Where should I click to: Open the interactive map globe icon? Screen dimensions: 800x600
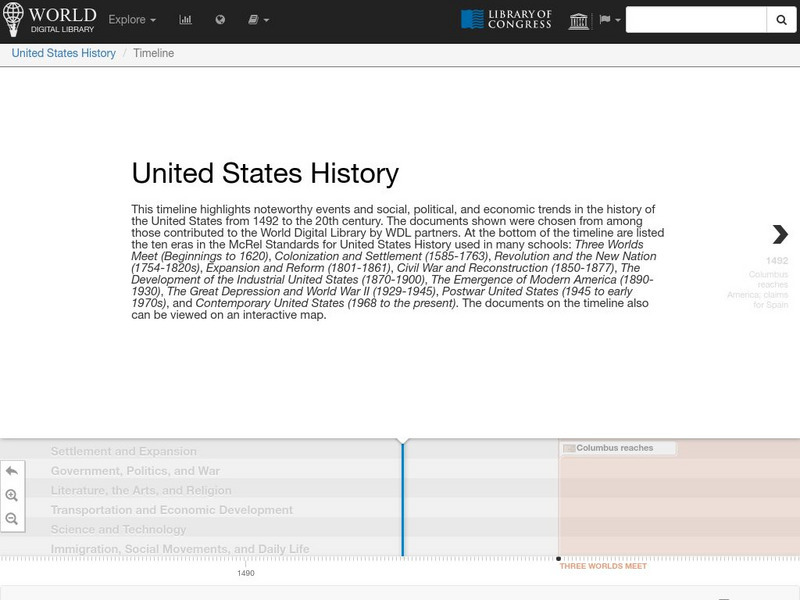[x=220, y=20]
